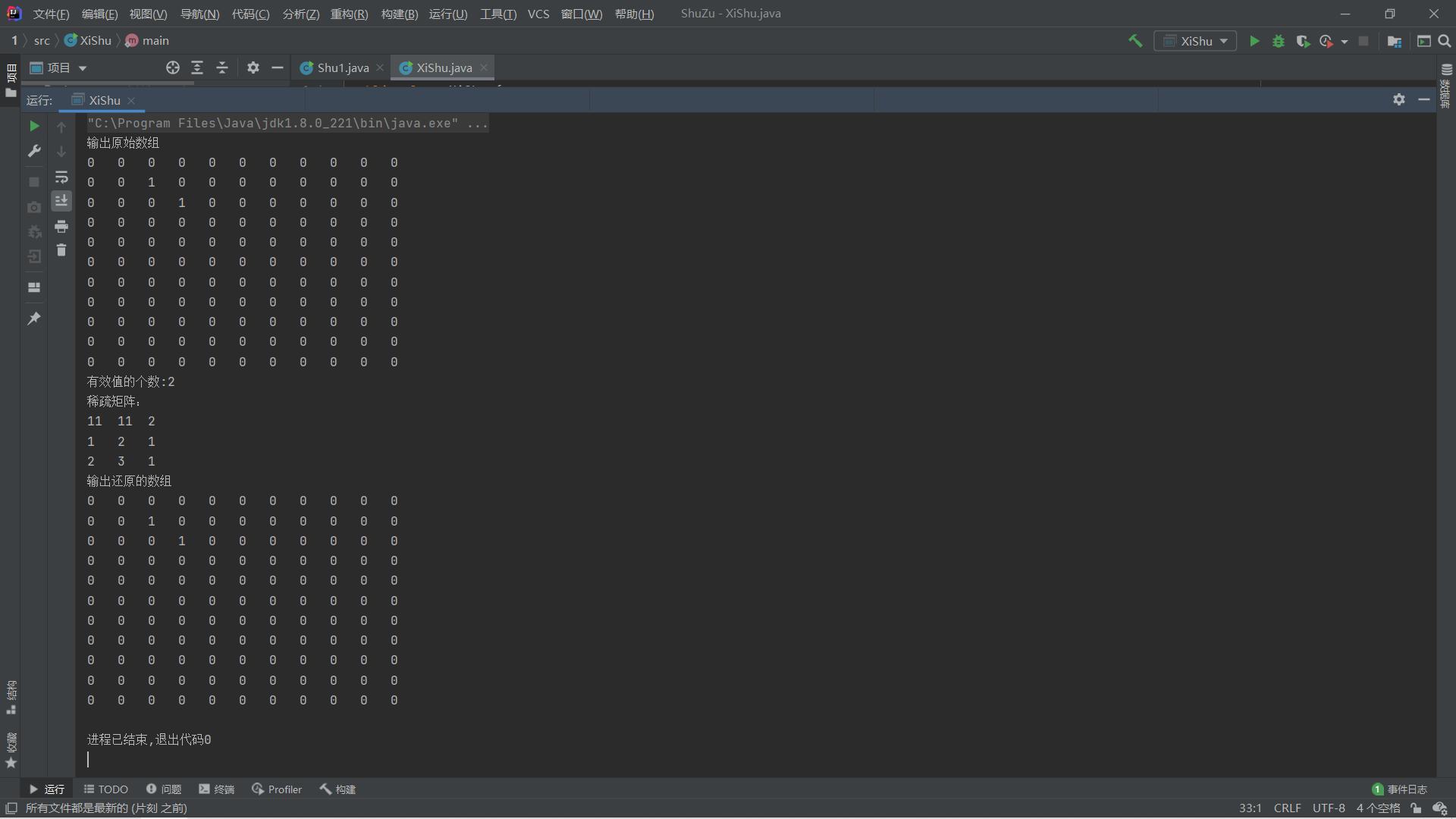This screenshot has width=1456, height=819.
Task: Open the 重构(R) menu
Action: click(x=349, y=14)
